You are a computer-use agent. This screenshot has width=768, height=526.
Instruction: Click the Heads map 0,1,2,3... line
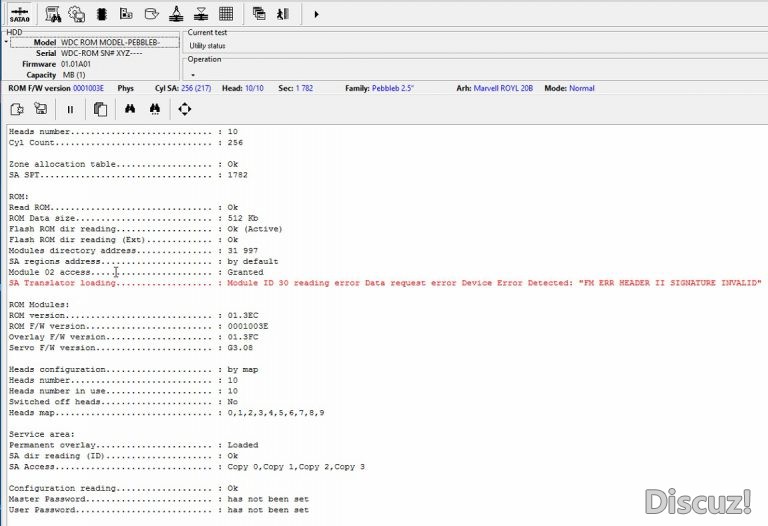point(167,412)
